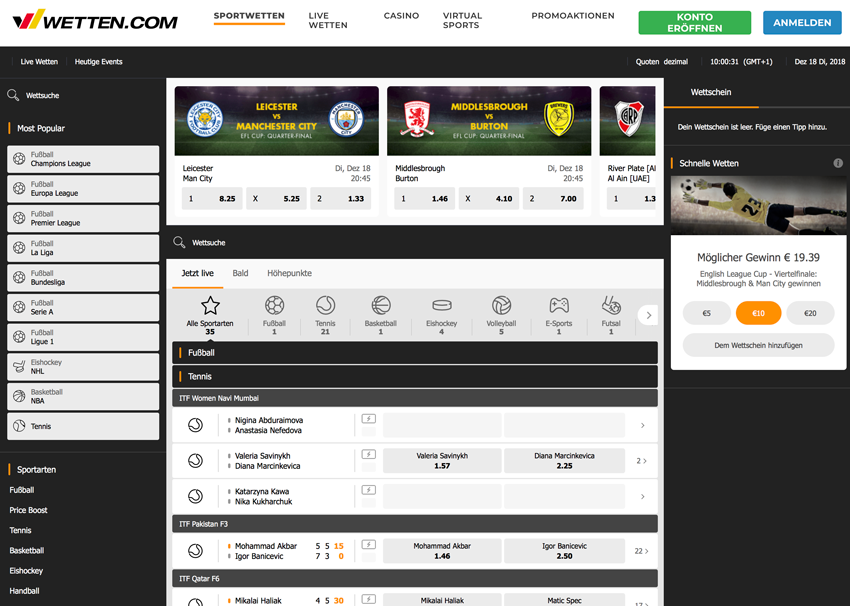Collapse the Tennis section header
Image resolution: width=850 pixels, height=606 pixels.
(415, 376)
